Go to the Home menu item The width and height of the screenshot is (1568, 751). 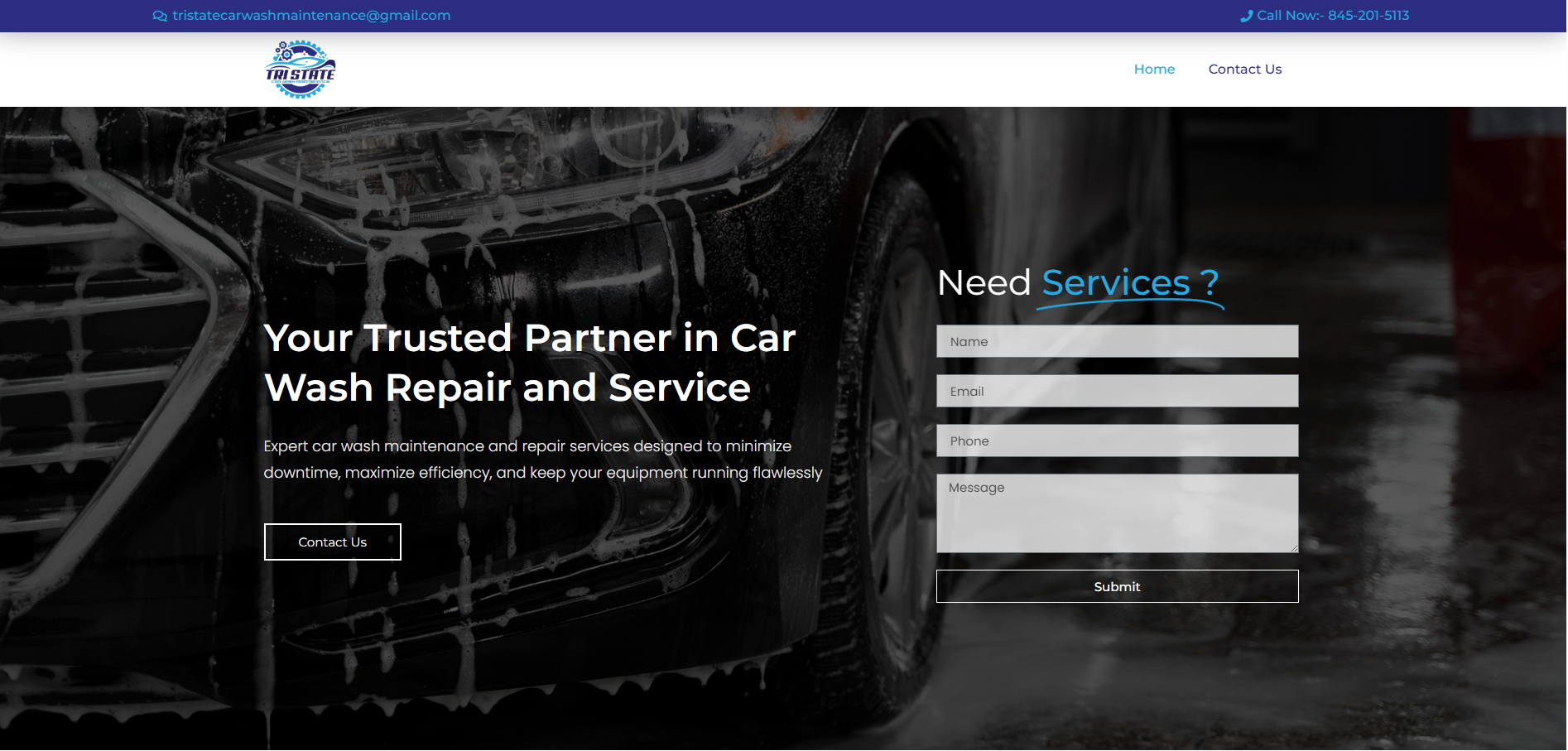1154,70
